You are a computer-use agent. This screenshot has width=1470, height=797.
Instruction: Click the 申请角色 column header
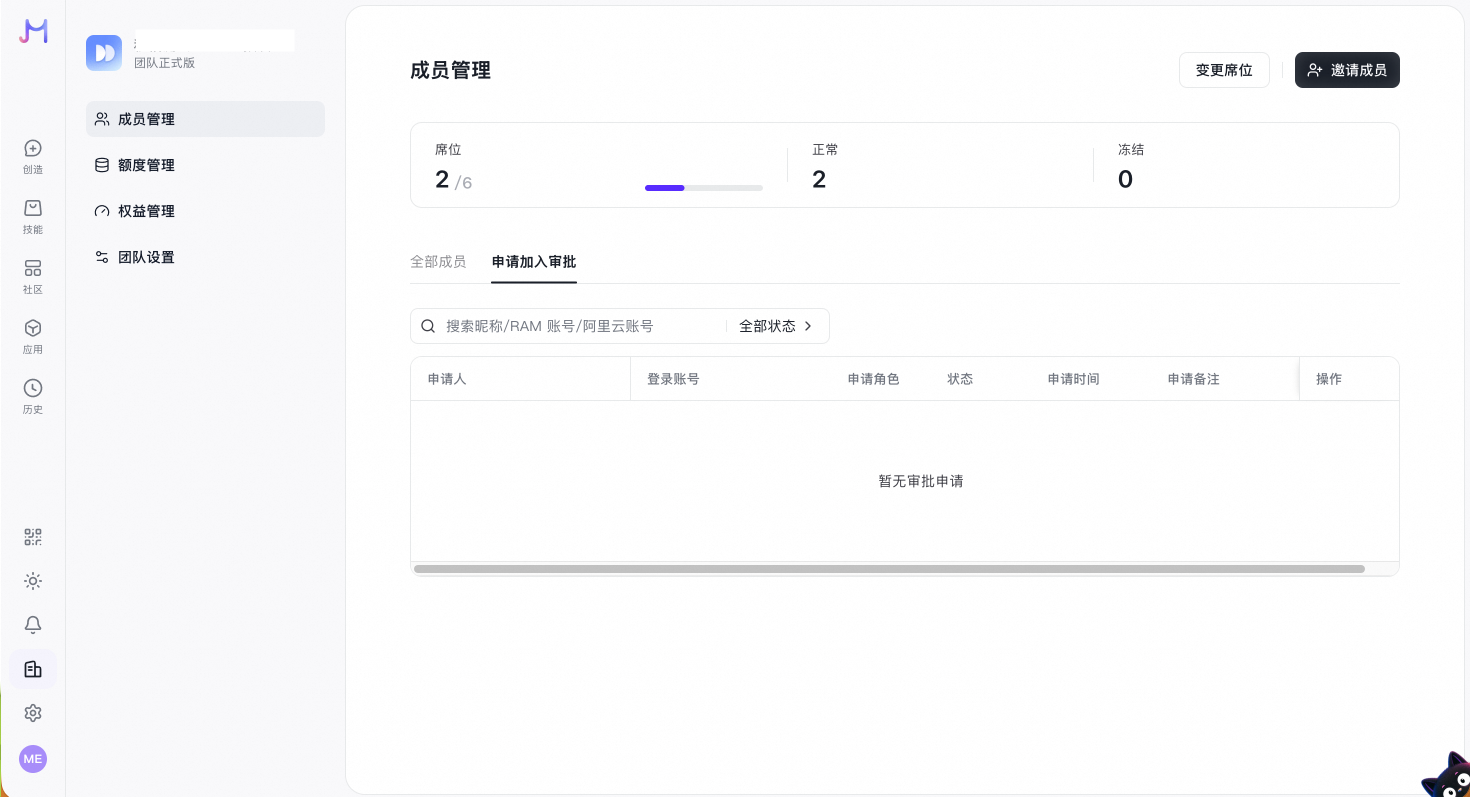coord(874,379)
